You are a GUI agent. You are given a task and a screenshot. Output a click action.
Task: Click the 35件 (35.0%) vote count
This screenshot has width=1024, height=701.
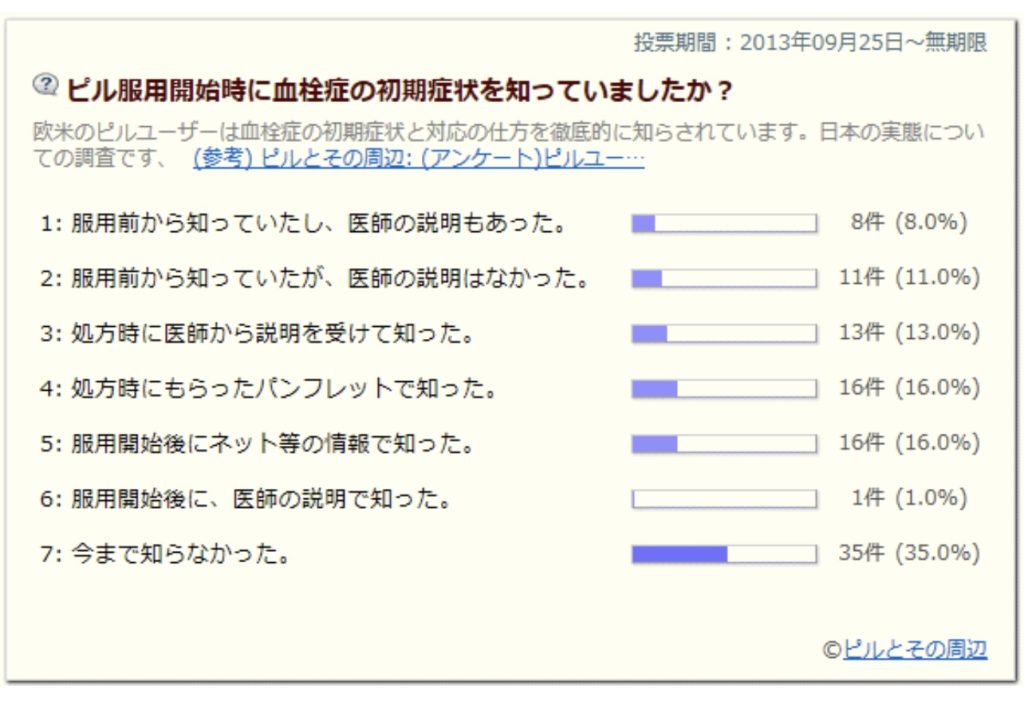pyautogui.click(x=909, y=553)
